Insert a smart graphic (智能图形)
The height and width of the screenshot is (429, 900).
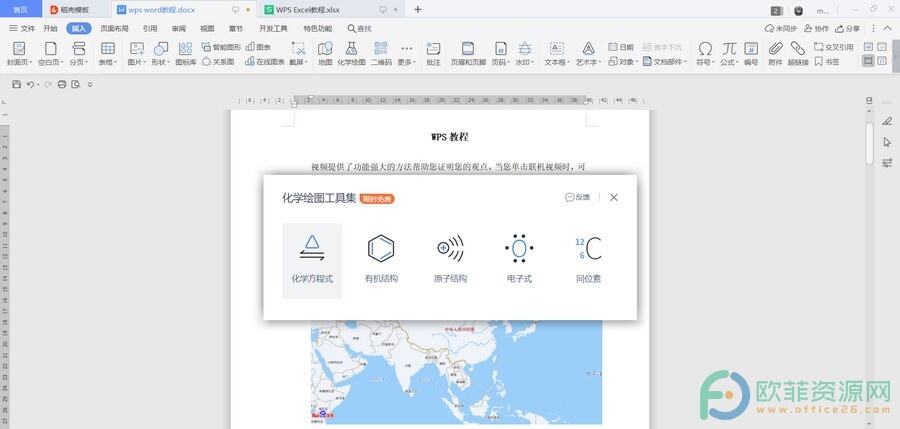tap(221, 47)
